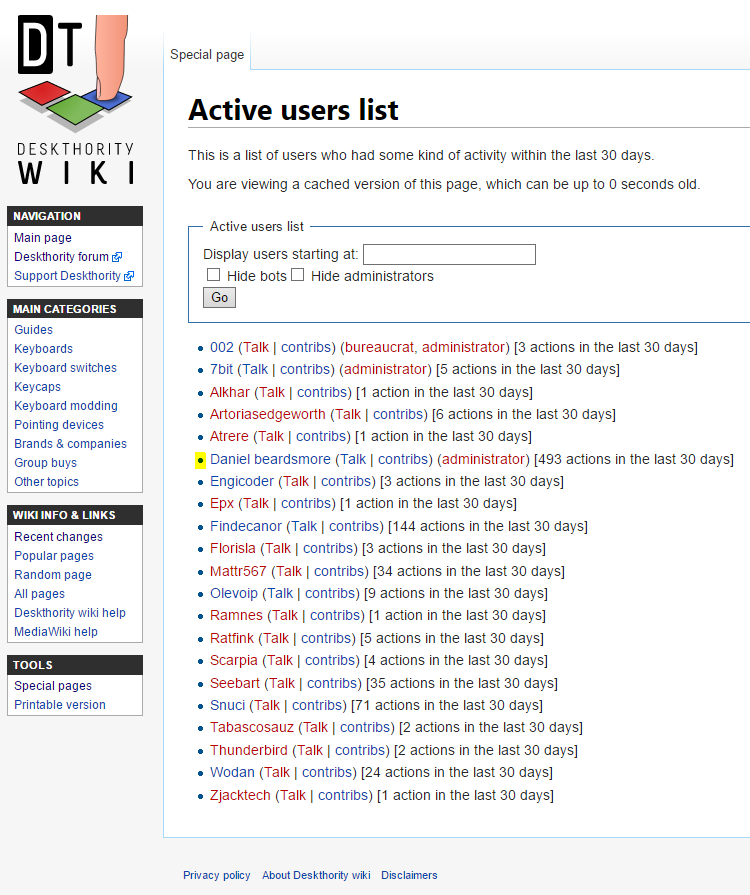
Task: Click highlighted bullet before Daniel beardsmore
Action: pos(200,460)
